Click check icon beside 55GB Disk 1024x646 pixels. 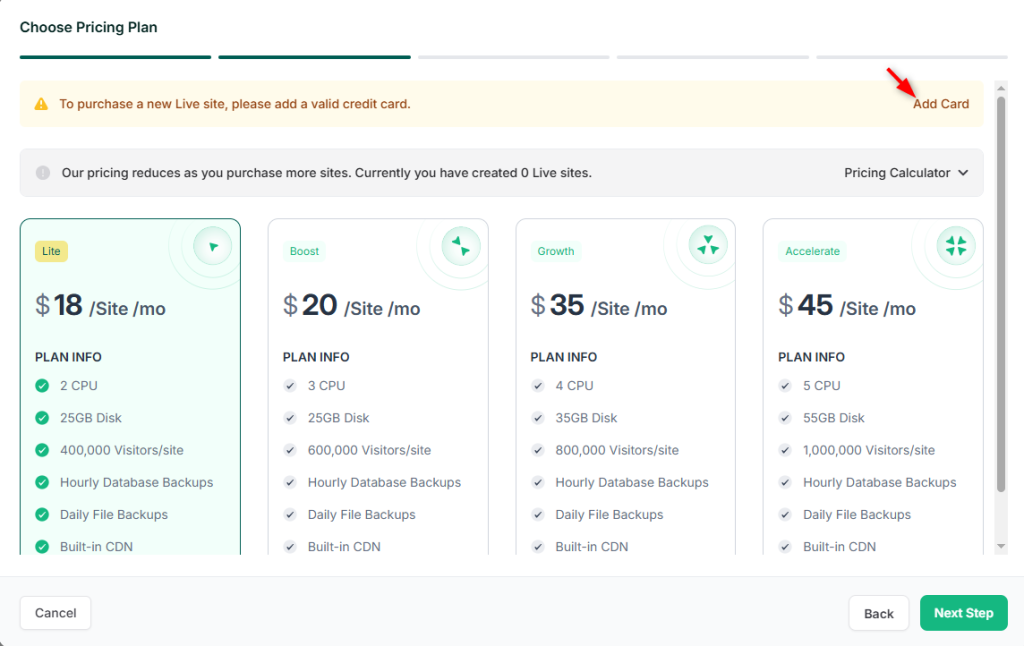785,417
